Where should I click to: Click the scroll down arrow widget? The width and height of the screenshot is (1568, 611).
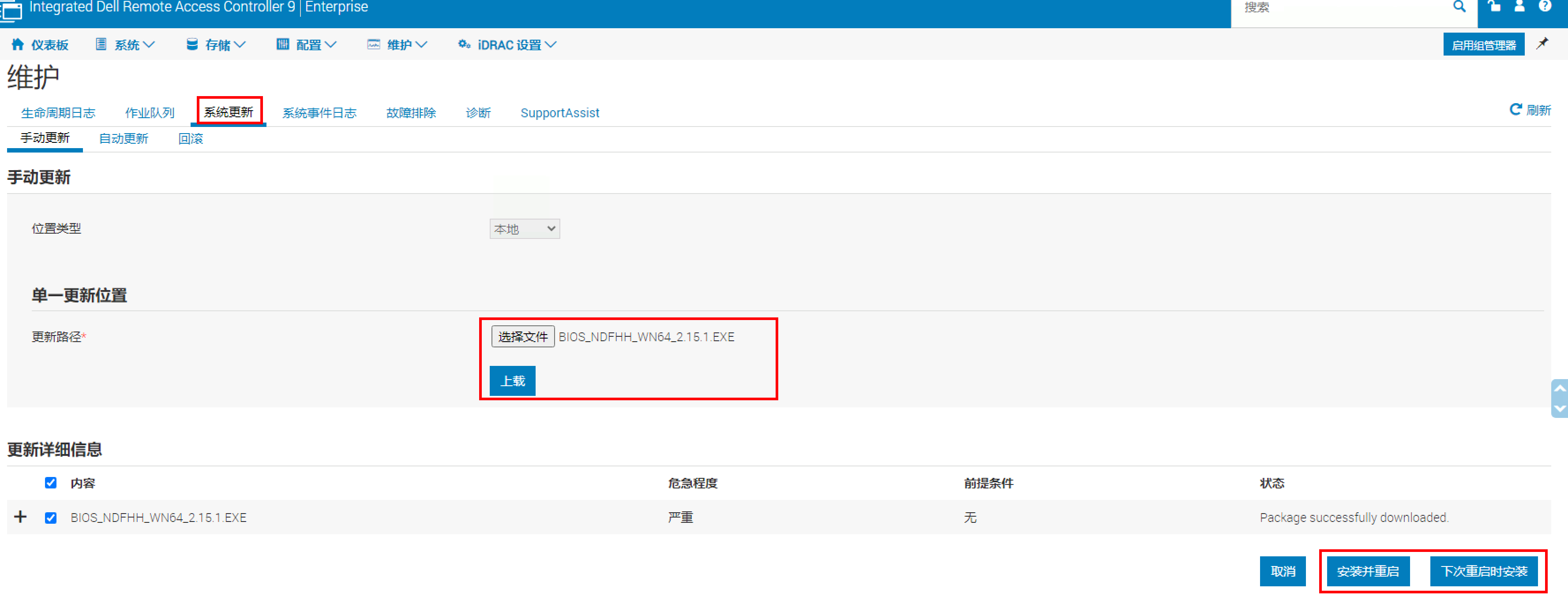1560,409
